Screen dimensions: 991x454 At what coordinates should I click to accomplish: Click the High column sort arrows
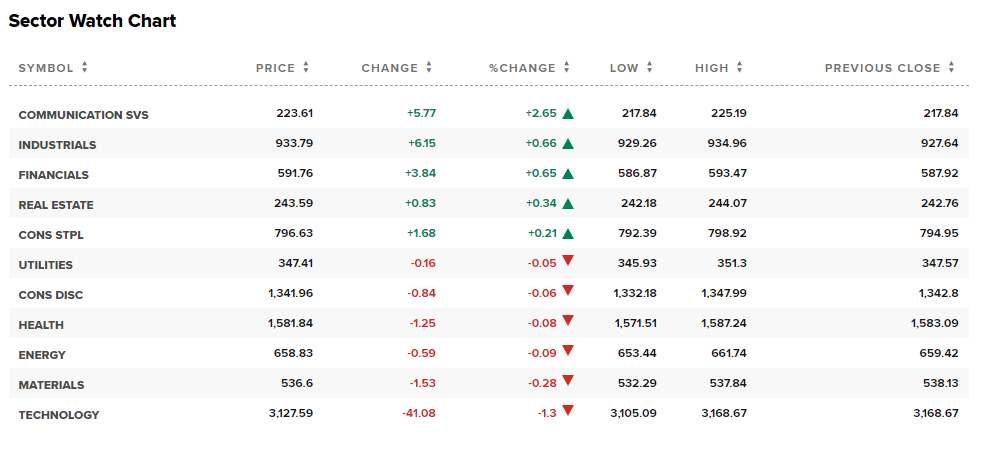click(740, 68)
